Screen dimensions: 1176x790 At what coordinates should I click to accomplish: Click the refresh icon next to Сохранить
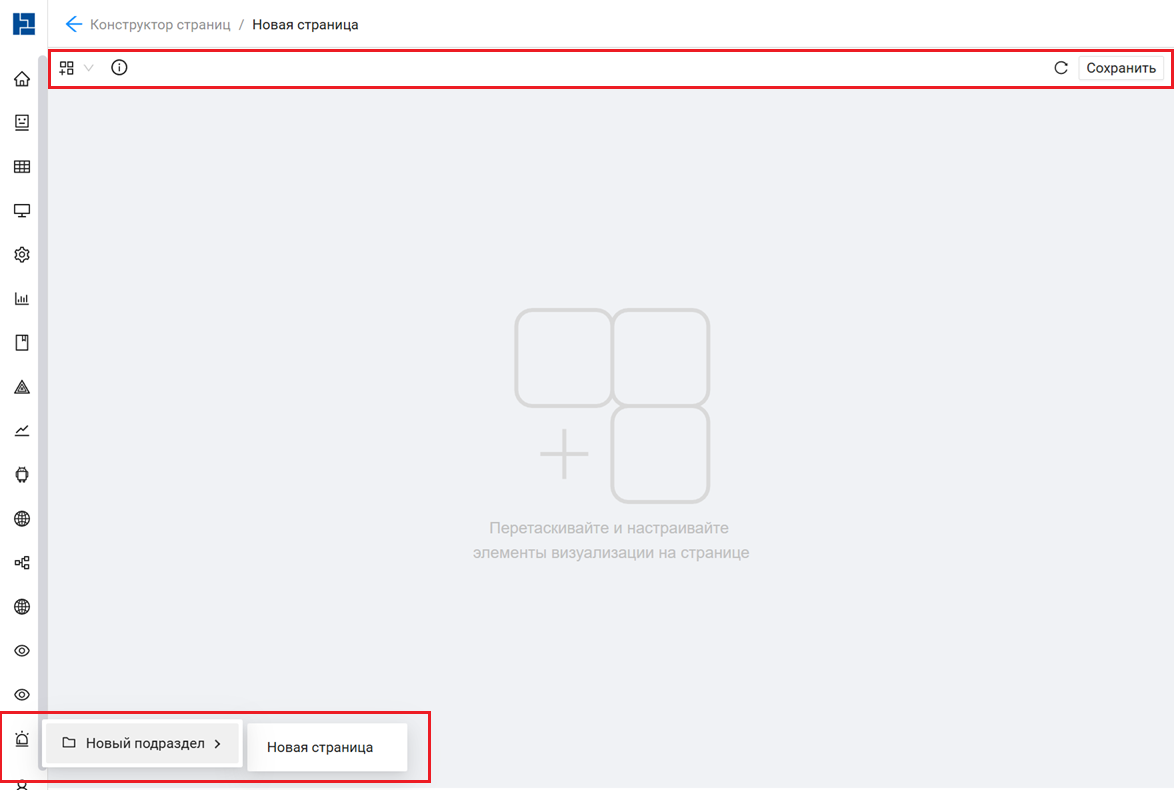click(1061, 68)
